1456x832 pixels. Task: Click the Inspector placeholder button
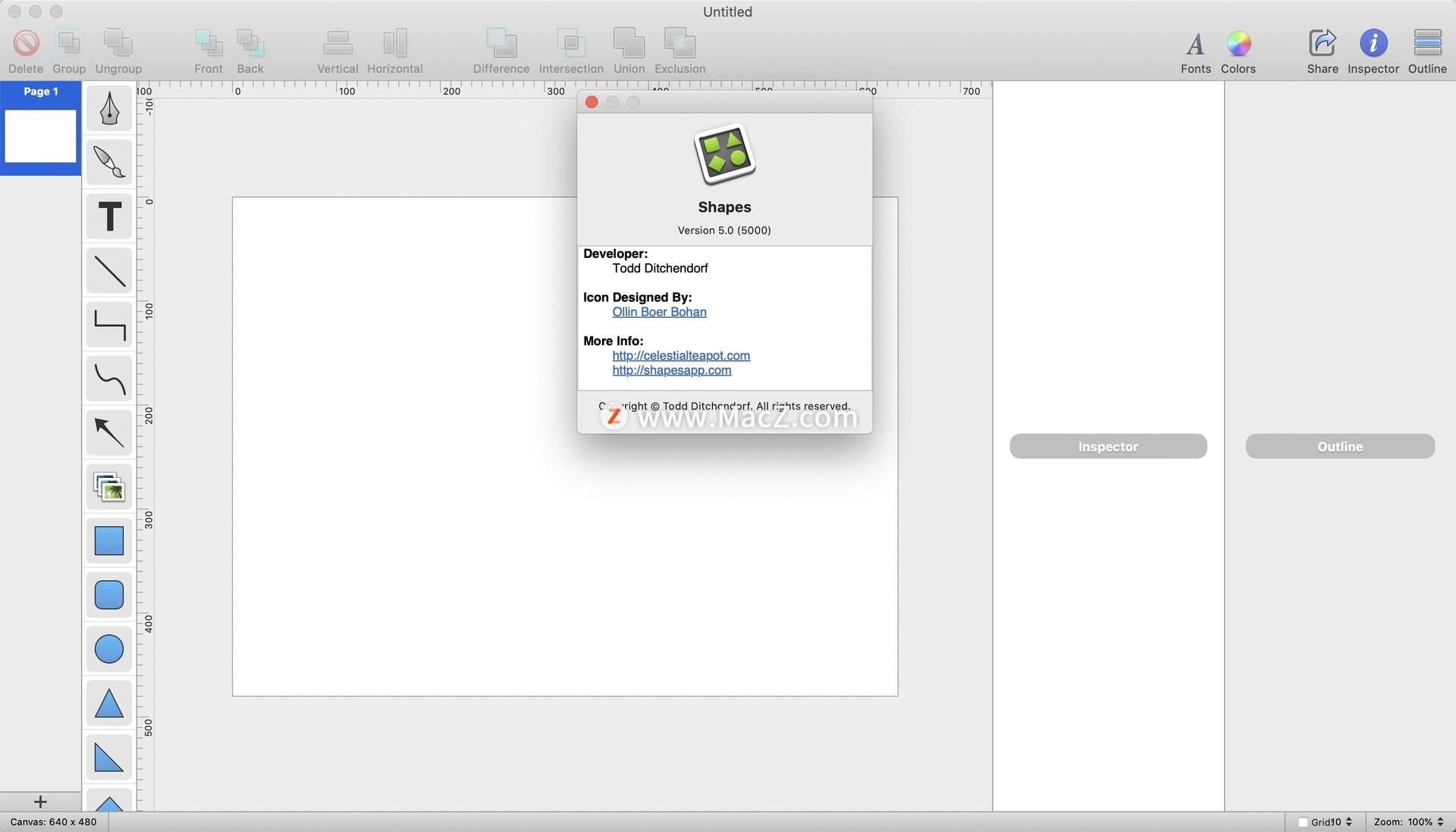tap(1108, 447)
